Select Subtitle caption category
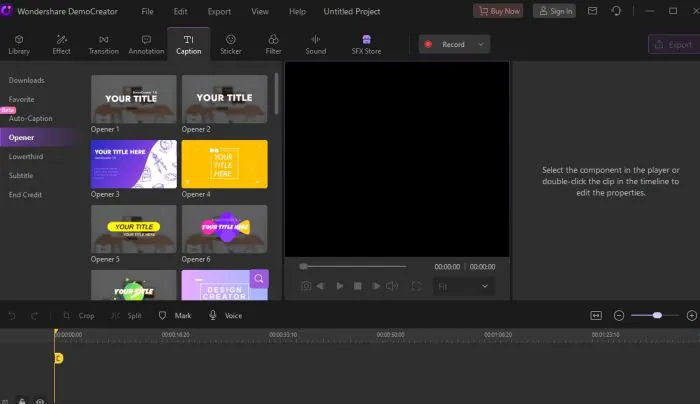 (x=21, y=175)
